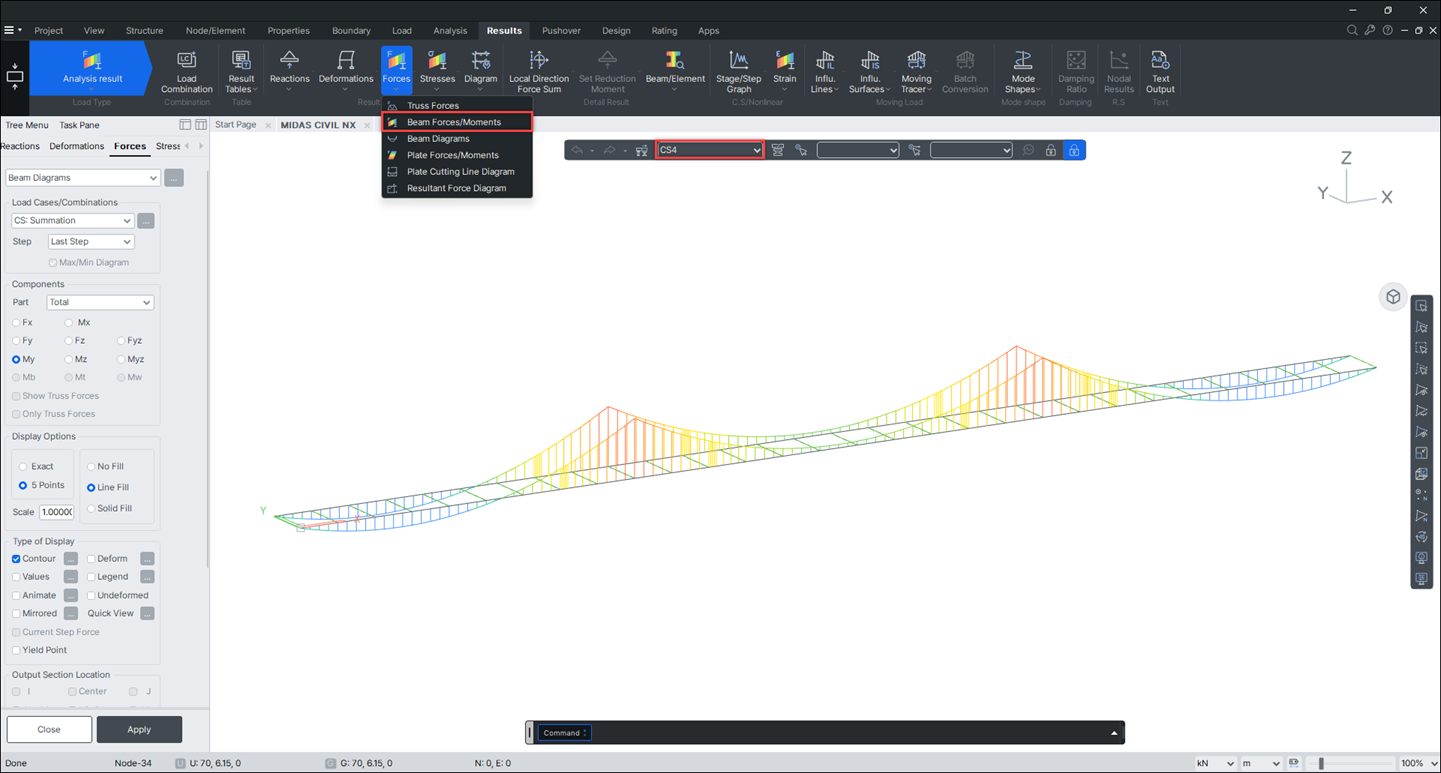Open the Influence Lines menu
Screen dimensions: 1441x773
pyautogui.click(x=824, y=71)
